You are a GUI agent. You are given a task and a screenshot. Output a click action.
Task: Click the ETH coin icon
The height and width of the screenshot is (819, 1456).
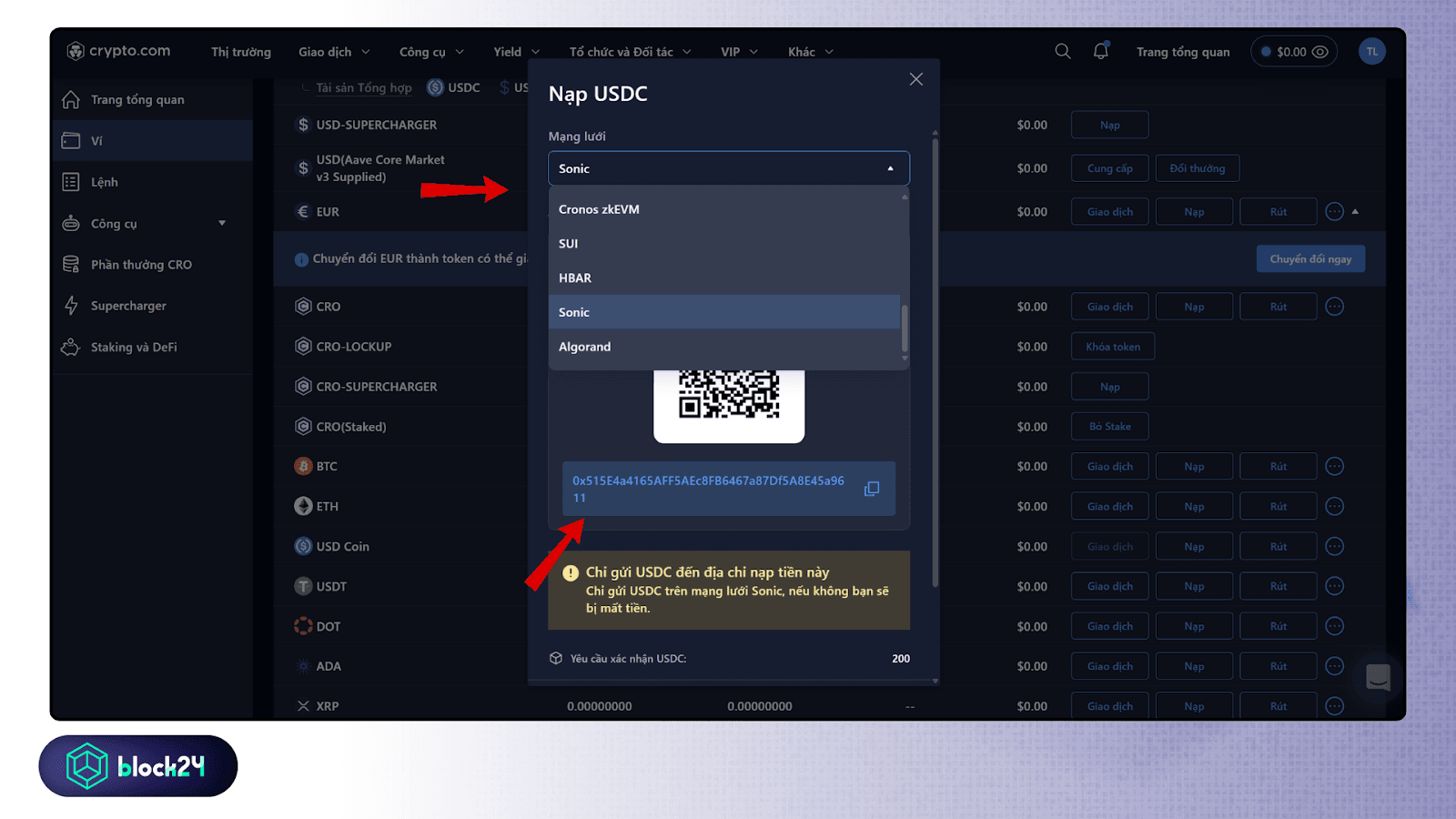point(303,507)
